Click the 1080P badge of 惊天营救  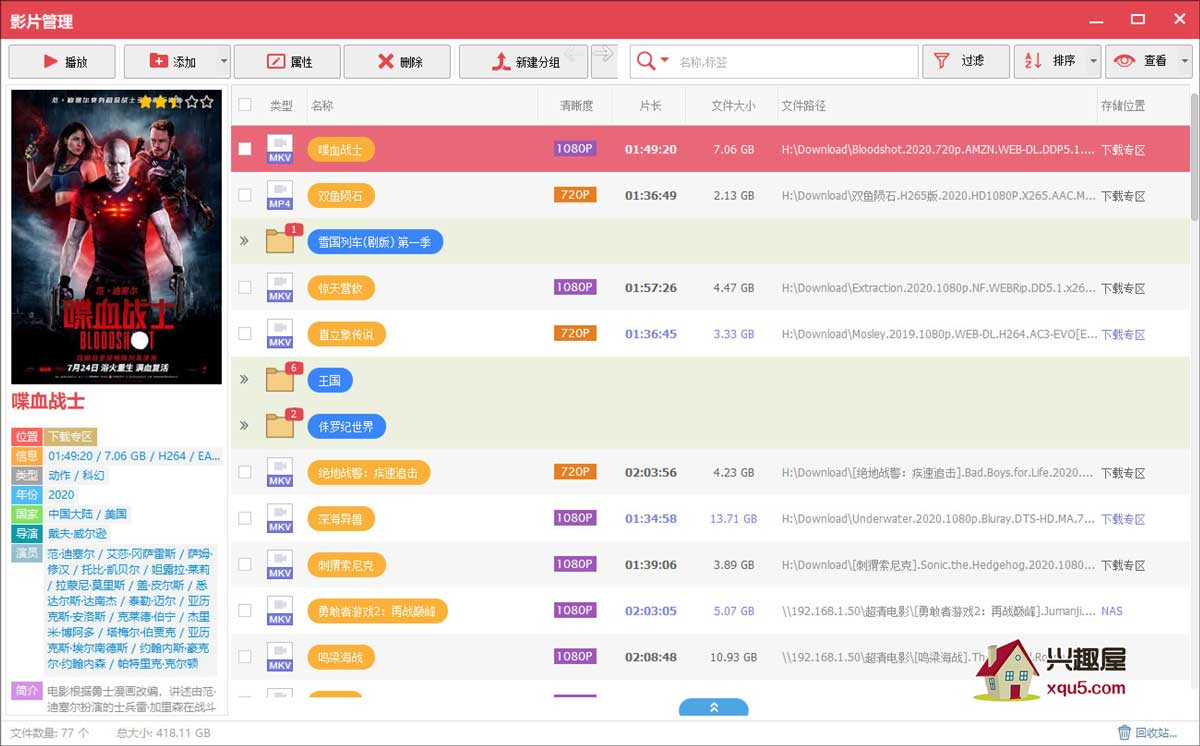click(x=575, y=287)
